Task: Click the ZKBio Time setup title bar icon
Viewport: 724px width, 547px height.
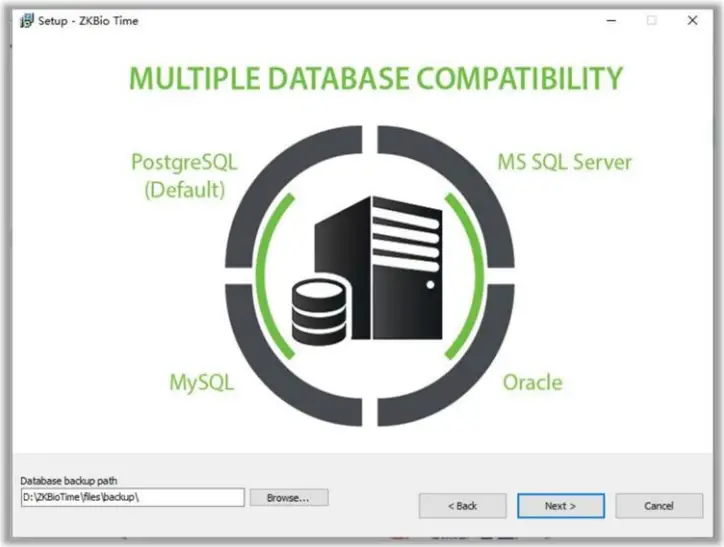Action: point(27,21)
